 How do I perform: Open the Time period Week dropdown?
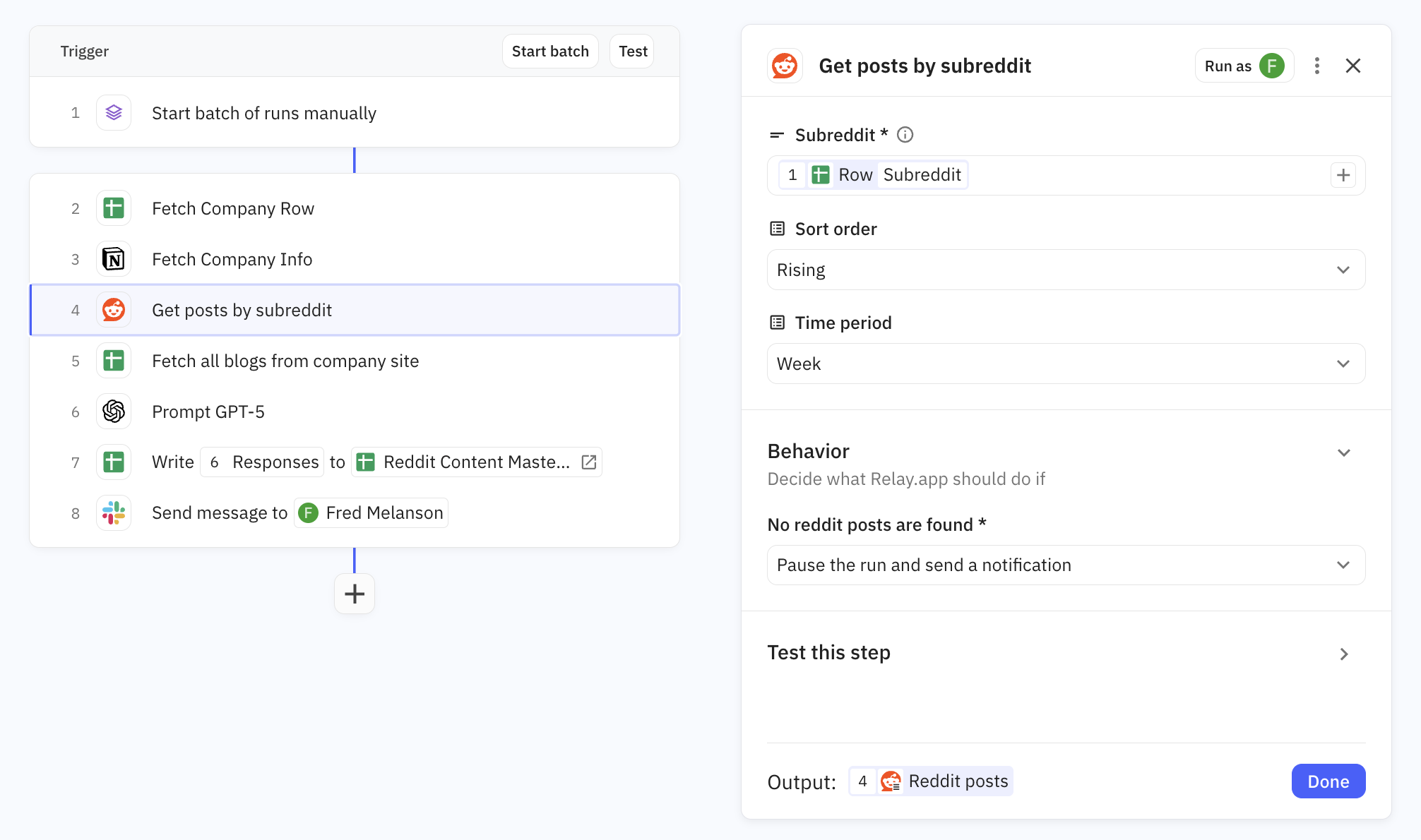click(x=1065, y=364)
